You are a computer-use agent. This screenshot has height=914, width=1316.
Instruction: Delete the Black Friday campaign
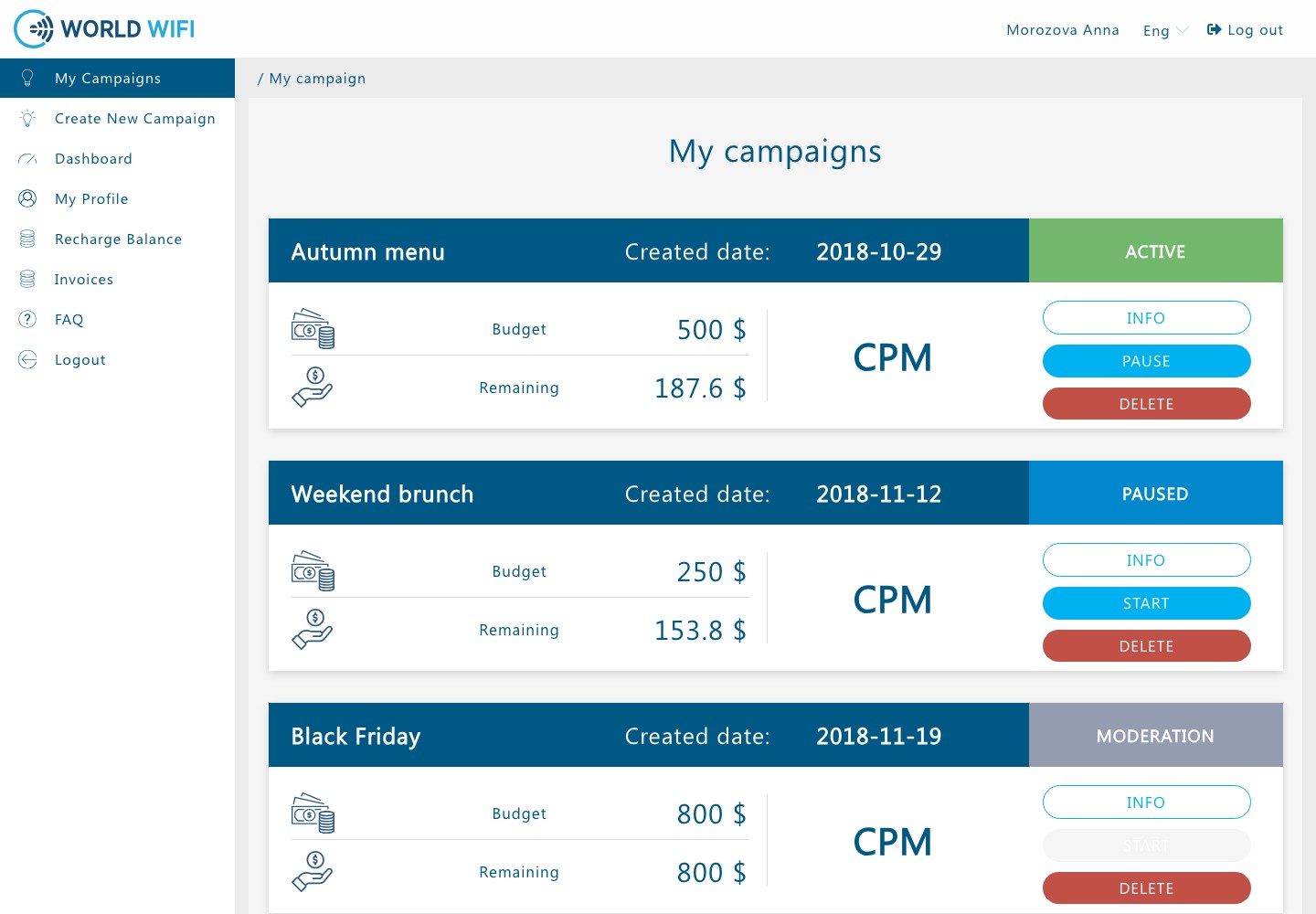tap(1146, 888)
